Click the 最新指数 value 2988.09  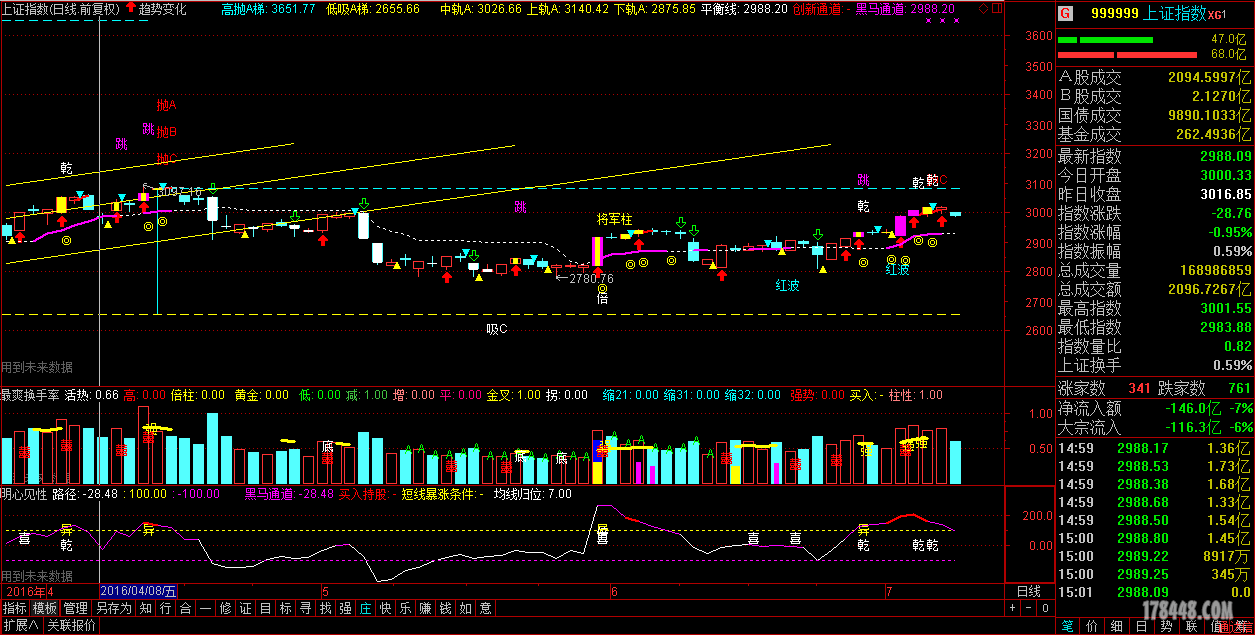[x=1226, y=157]
